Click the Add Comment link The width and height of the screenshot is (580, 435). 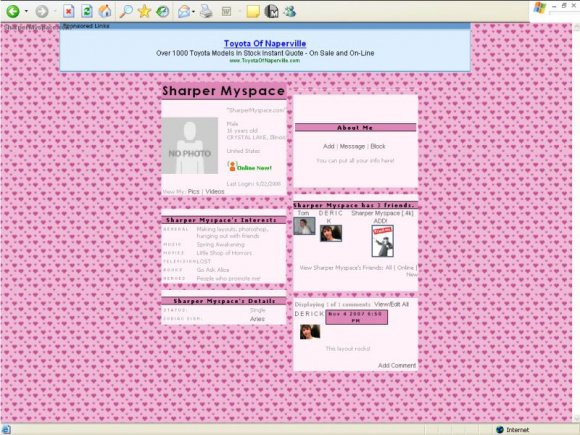point(397,365)
